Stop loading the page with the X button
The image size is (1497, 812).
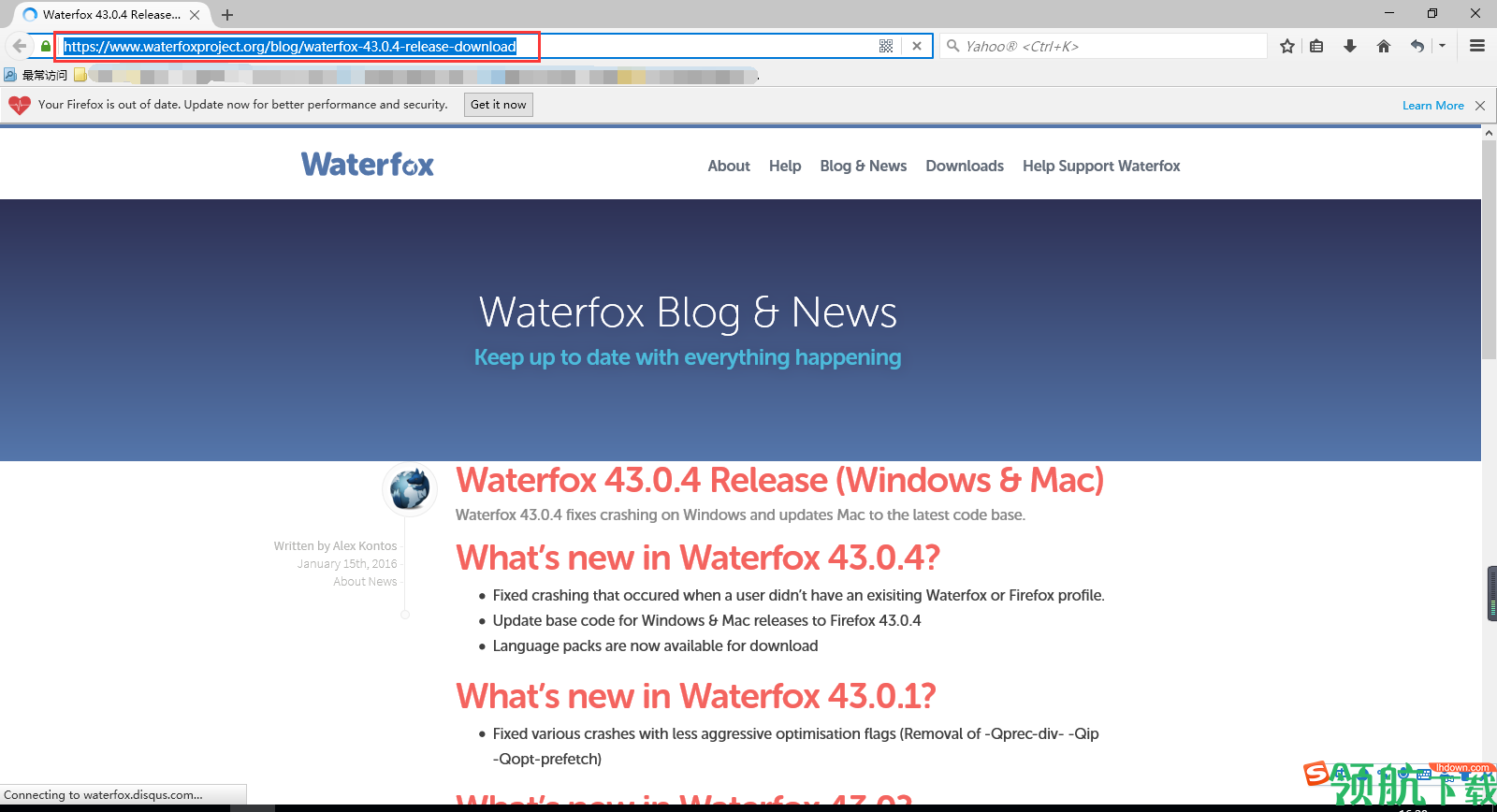pos(917,46)
